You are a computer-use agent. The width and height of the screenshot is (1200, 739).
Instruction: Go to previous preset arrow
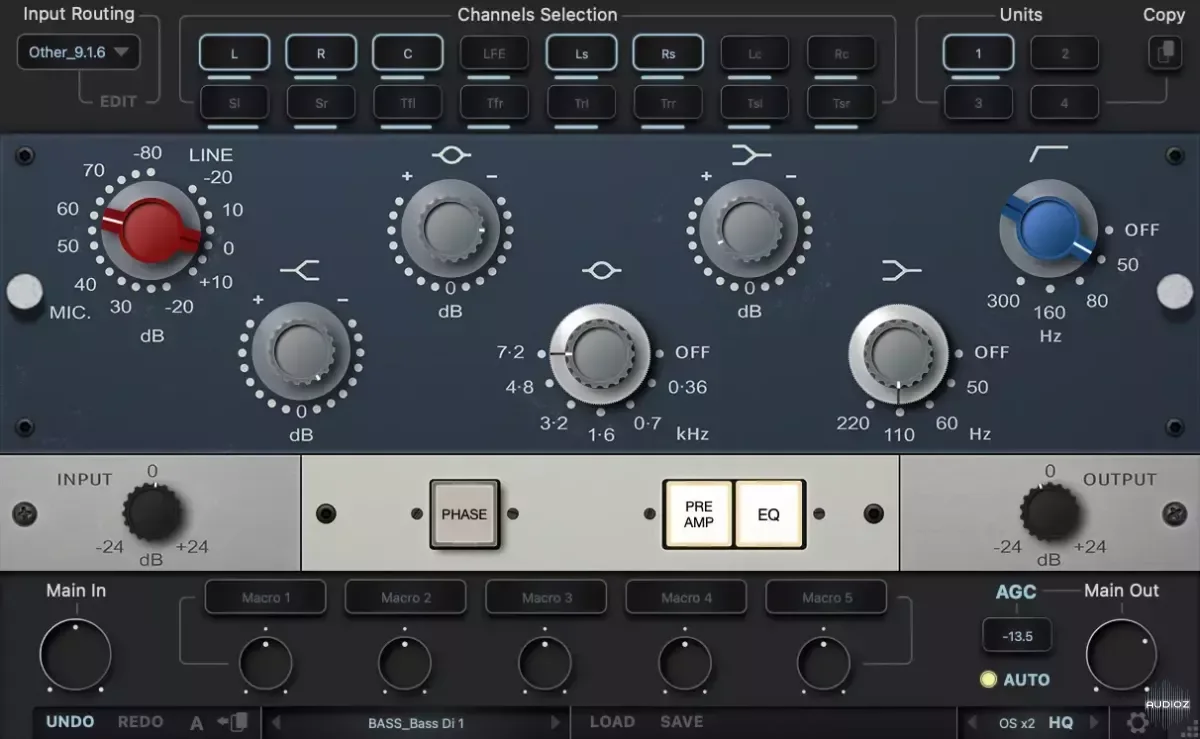tap(277, 723)
